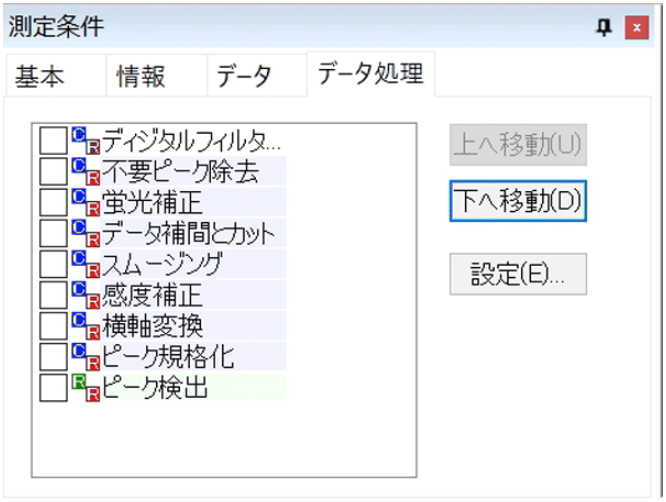Enable the デジタルフィルタ checkbox
The height and width of the screenshot is (502, 666).
tap(53, 141)
